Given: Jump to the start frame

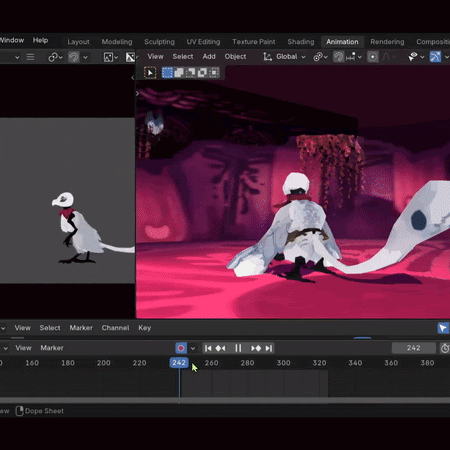Looking at the screenshot, I should [208, 348].
